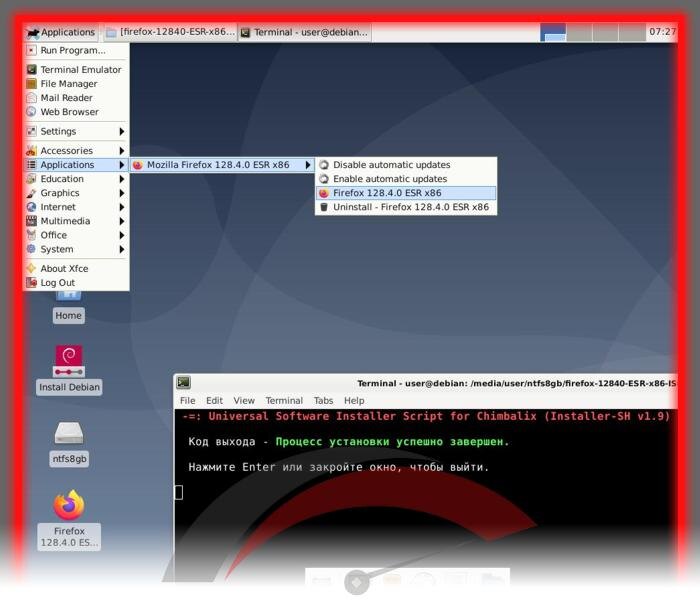Select the Firefox 128.4.0 ESR desktop icon

pyautogui.click(x=69, y=519)
